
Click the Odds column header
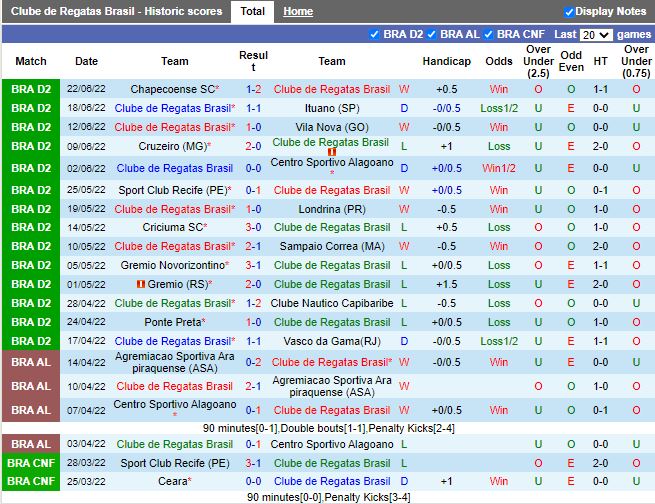499,61
